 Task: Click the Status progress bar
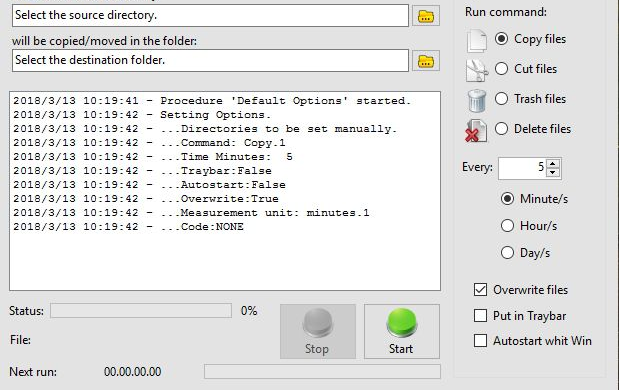[x=141, y=311]
